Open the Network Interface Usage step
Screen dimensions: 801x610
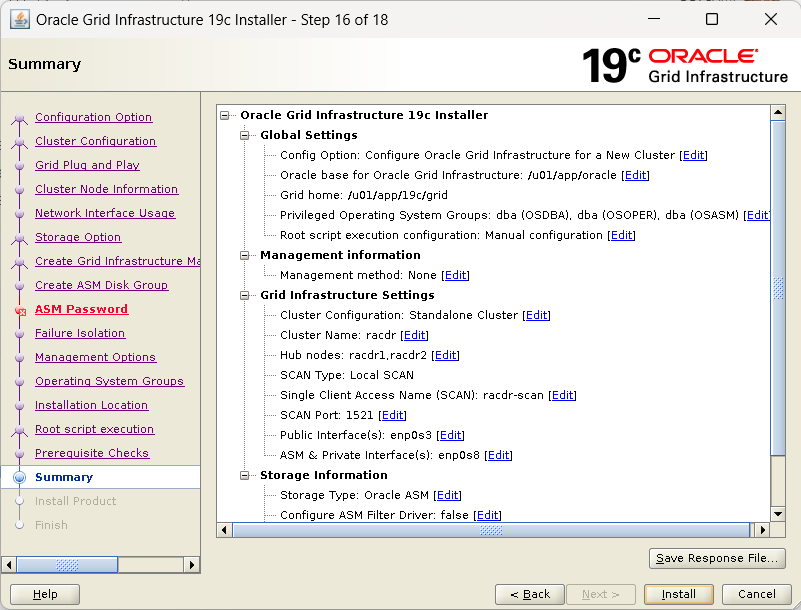click(x=105, y=213)
